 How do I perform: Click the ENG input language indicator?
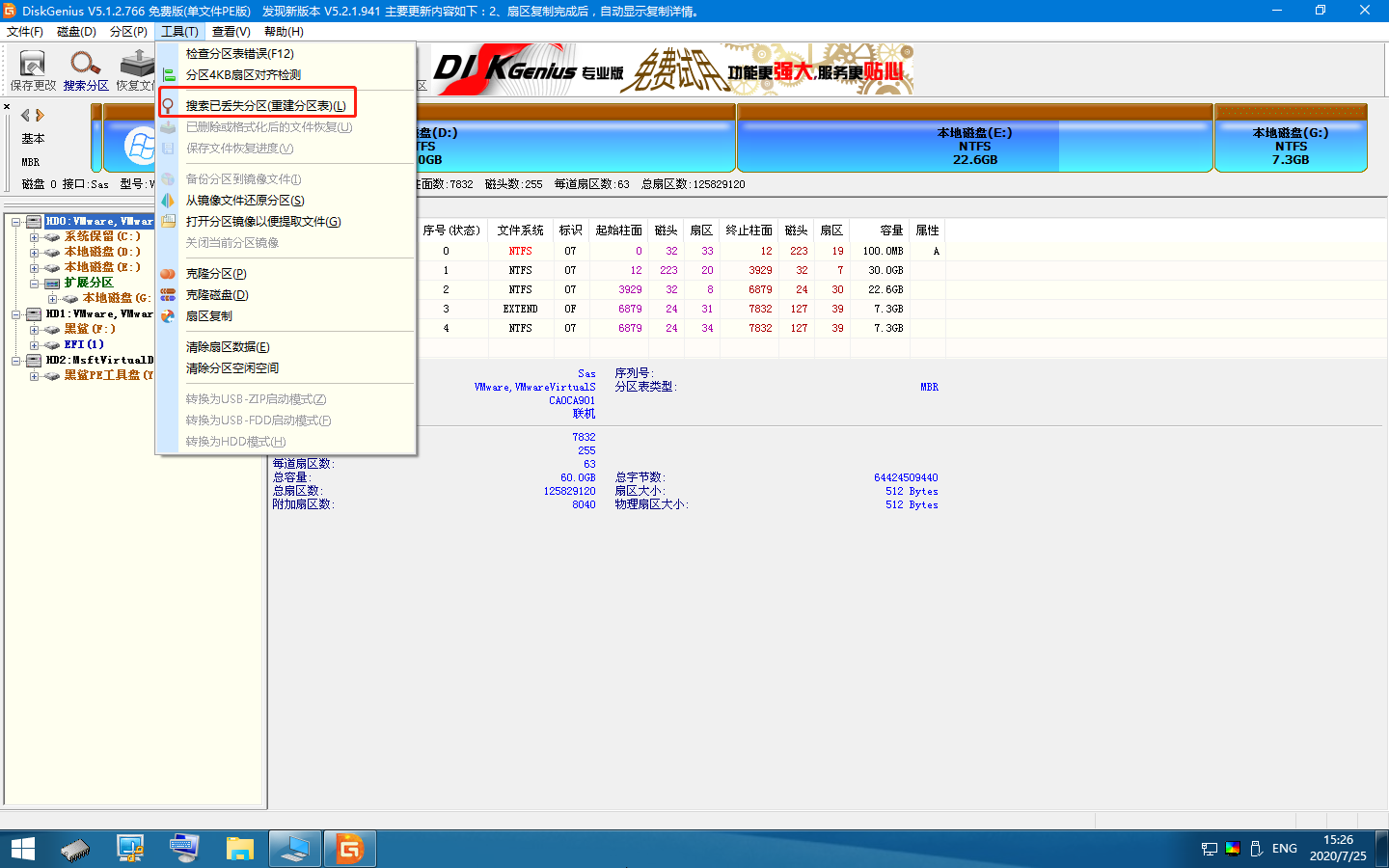point(1284,849)
